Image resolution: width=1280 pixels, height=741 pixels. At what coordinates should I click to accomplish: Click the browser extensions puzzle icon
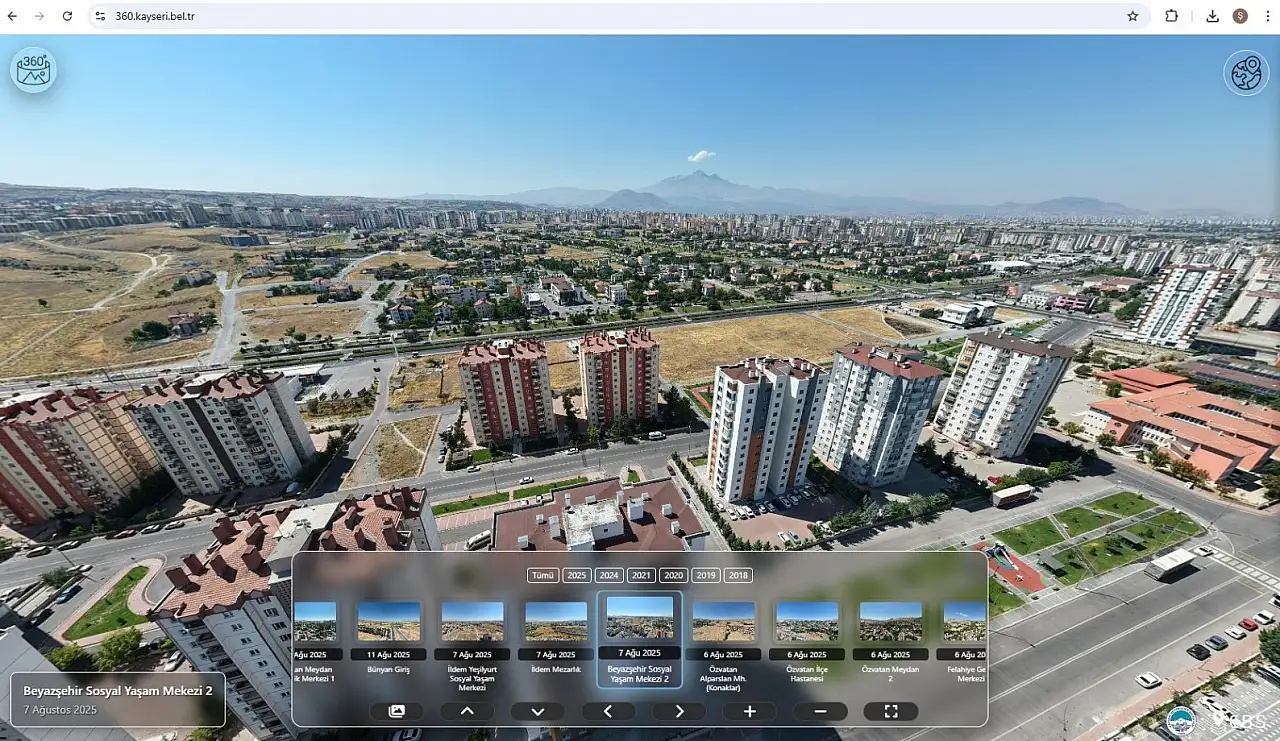click(x=1172, y=16)
